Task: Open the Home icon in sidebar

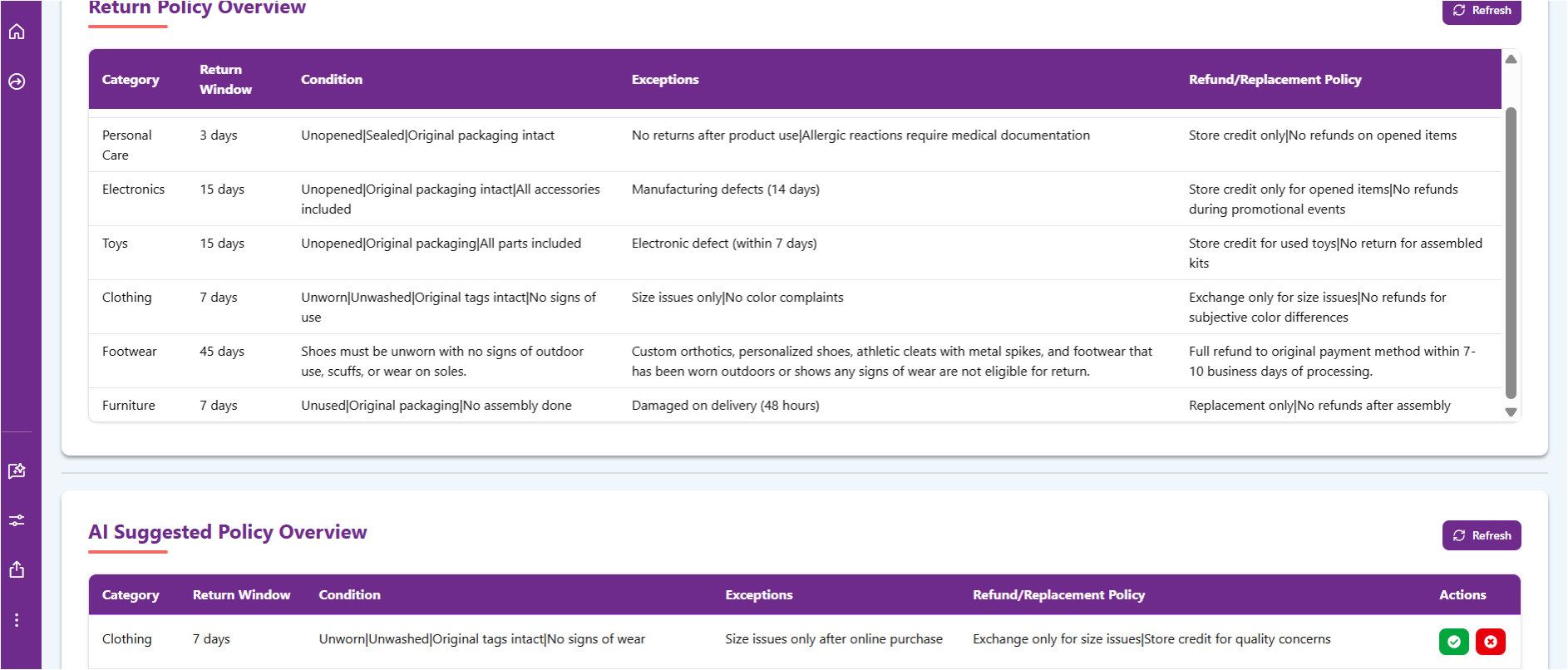Action: pos(17,32)
